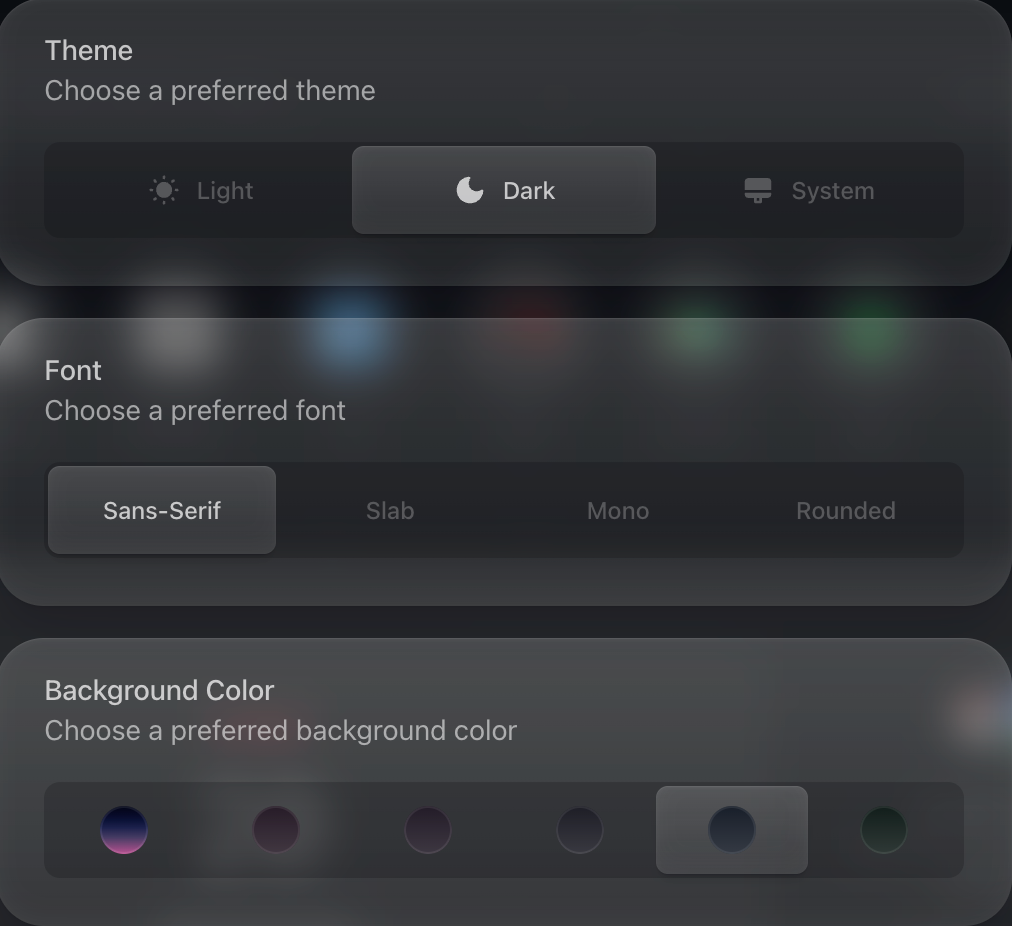The image size is (1012, 926).
Task: Select the blue-to-pink gradient background swatch
Action: [124, 830]
